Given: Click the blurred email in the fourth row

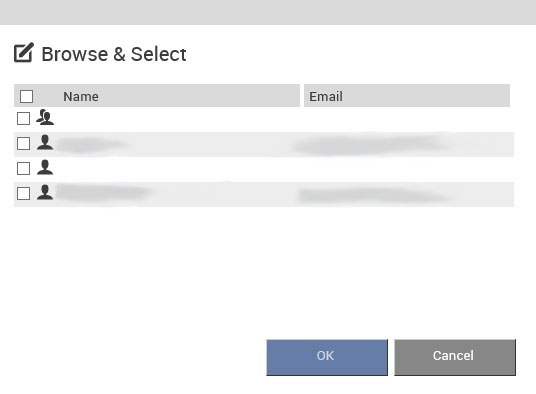Looking at the screenshot, I should pos(374,195).
